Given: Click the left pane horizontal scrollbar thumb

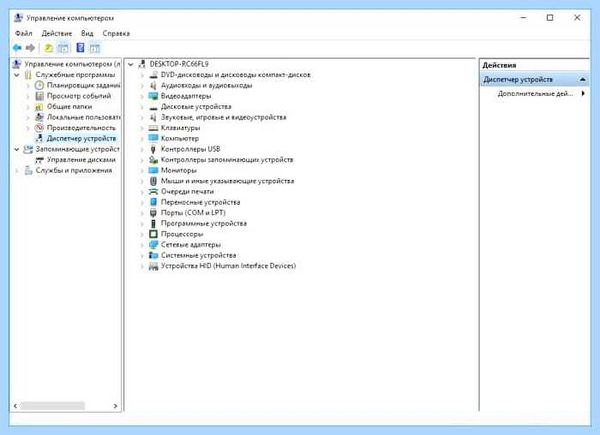Looking at the screenshot, I should point(52,406).
